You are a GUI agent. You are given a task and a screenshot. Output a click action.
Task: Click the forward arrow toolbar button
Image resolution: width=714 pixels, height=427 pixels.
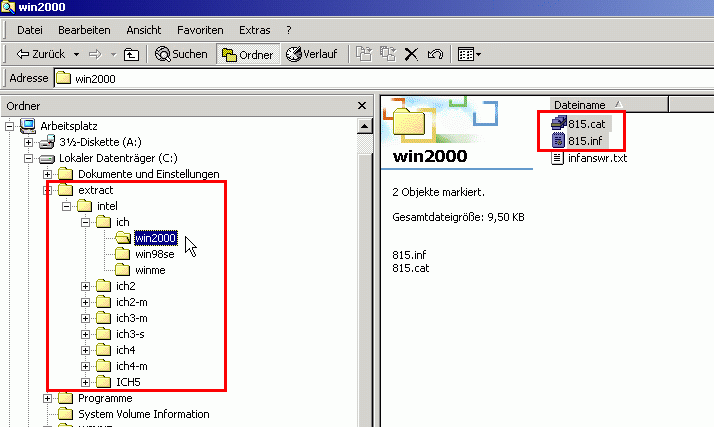[95, 54]
